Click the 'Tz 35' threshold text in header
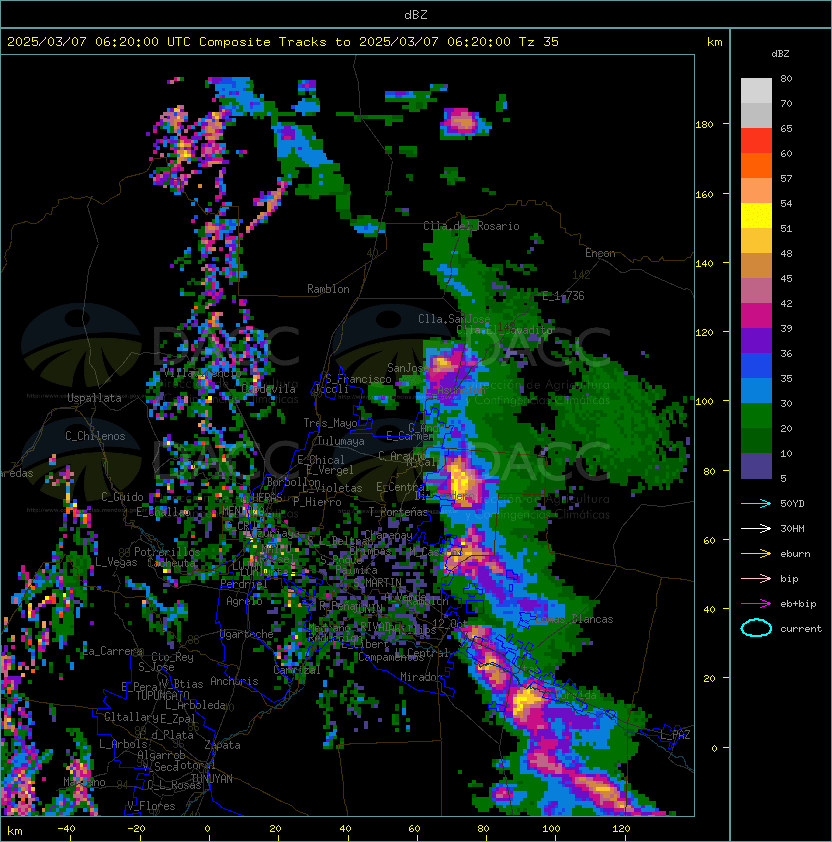832x842 pixels. tap(539, 42)
